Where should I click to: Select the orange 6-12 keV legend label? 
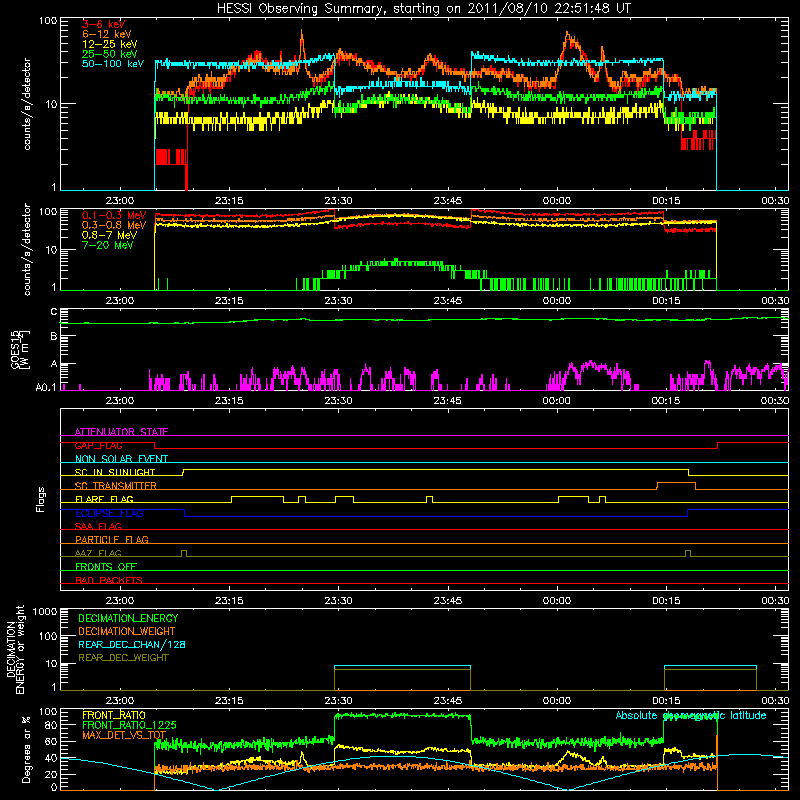(107, 34)
